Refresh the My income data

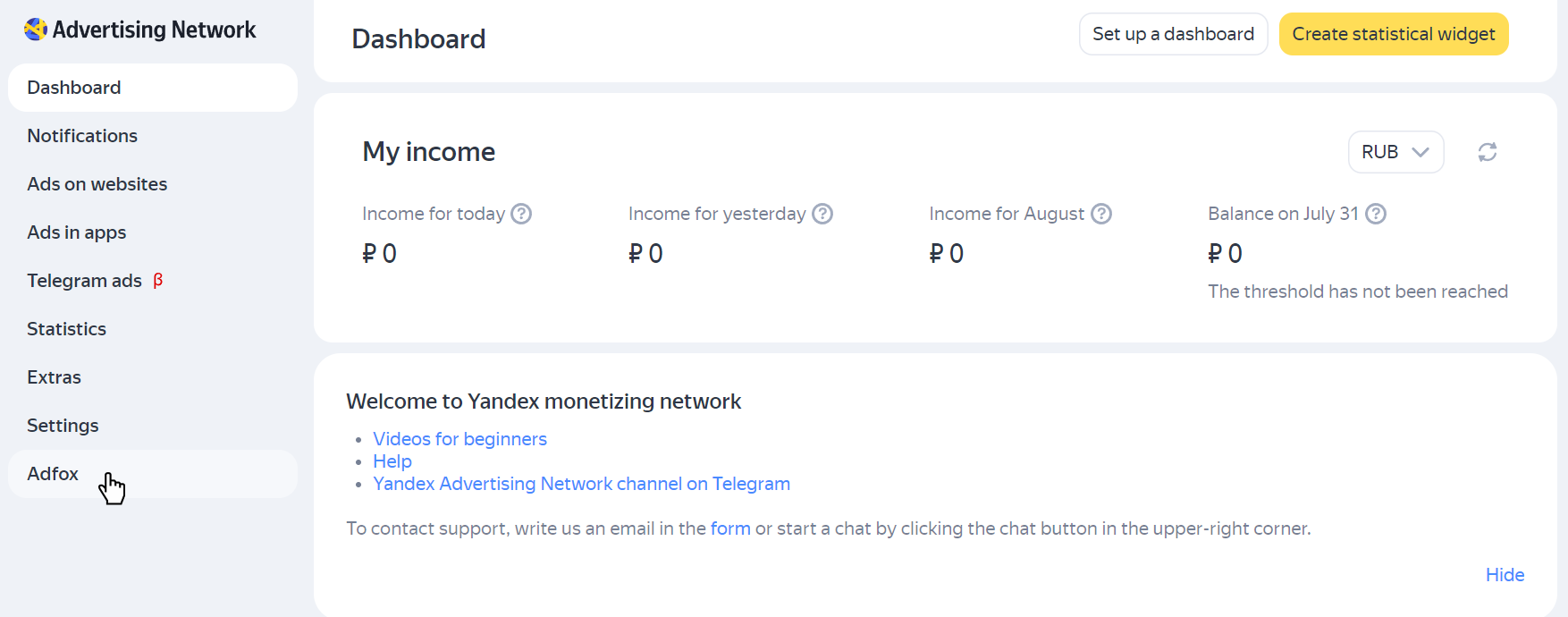(x=1488, y=152)
